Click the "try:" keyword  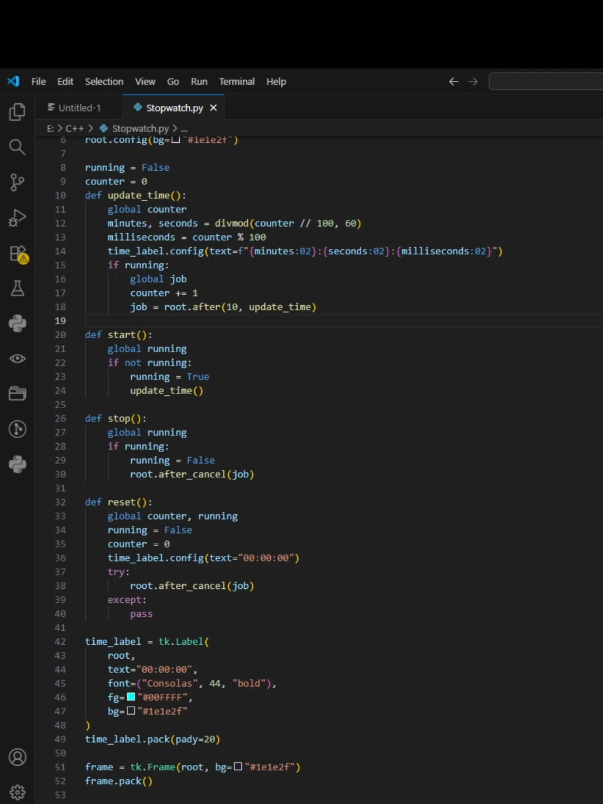pyautogui.click(x=118, y=572)
